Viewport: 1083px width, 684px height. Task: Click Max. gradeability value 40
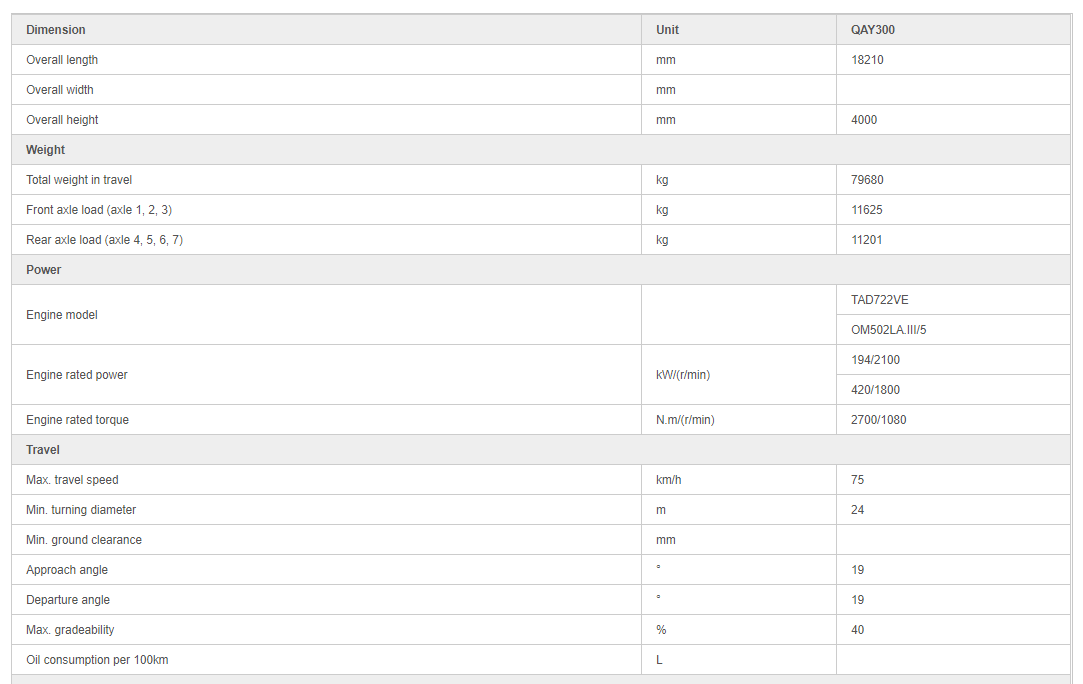858,630
